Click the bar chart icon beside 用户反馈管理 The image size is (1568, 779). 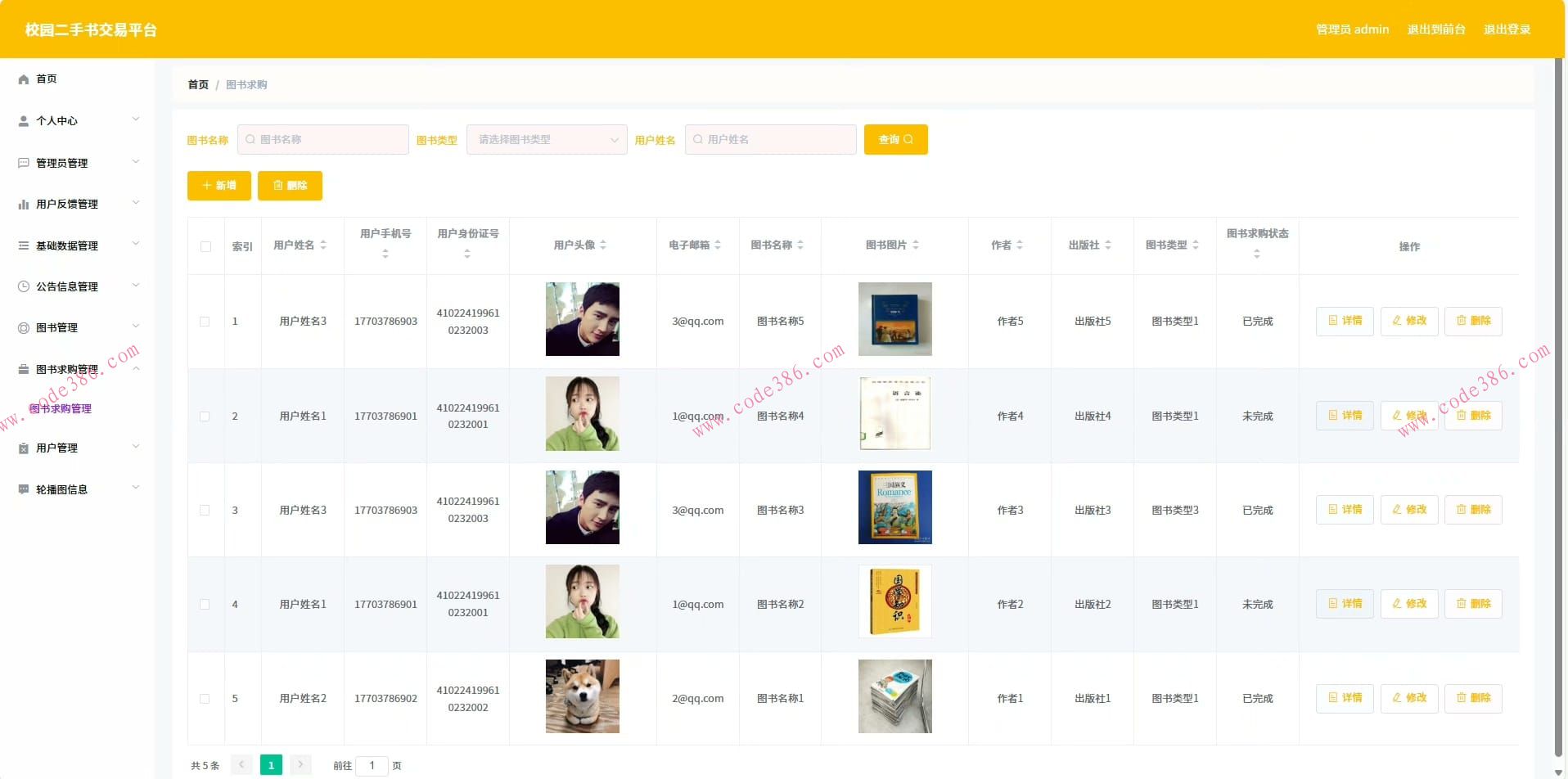pos(24,205)
